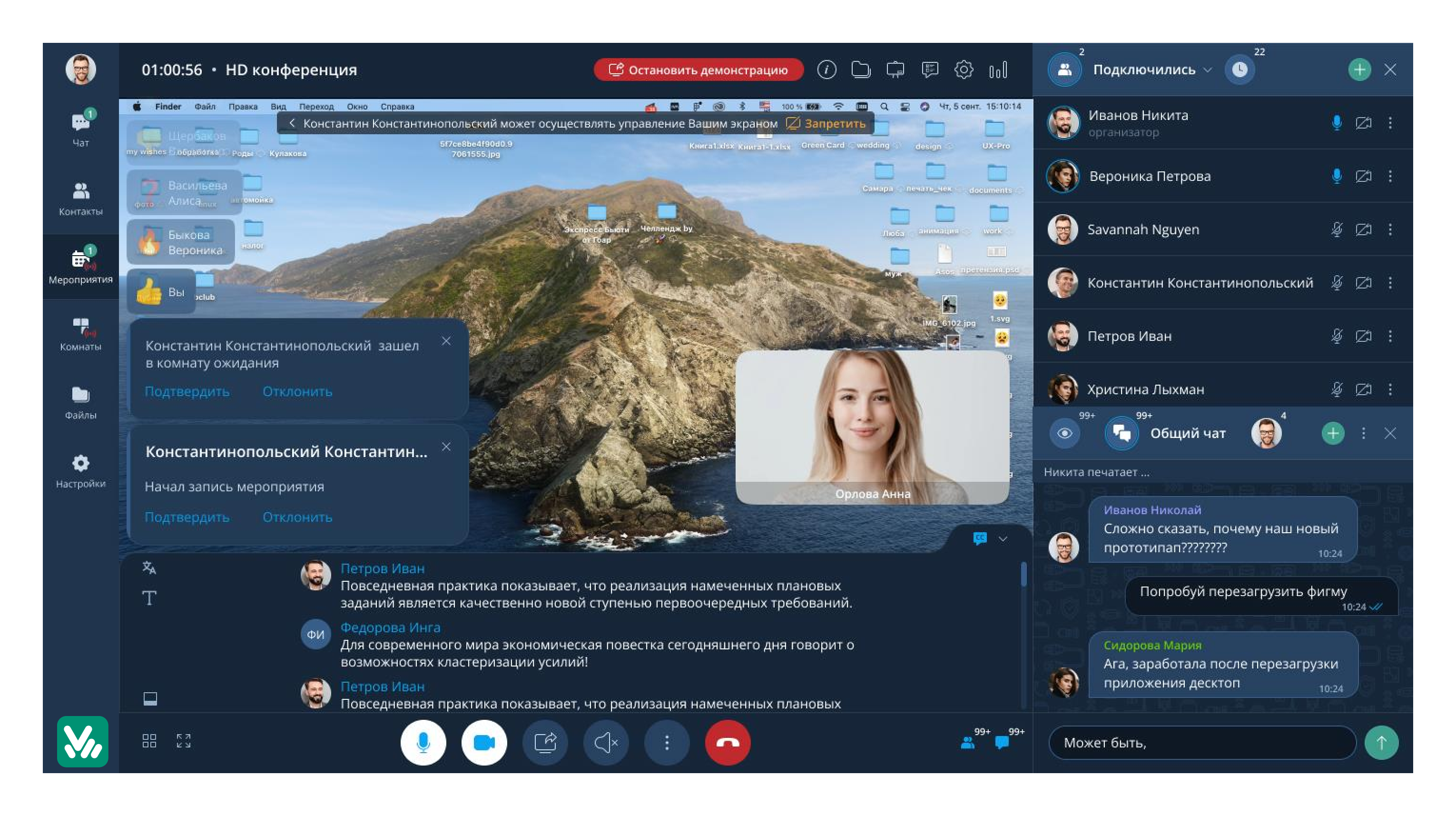Open Комнаты in the left sidebar
The height and width of the screenshot is (816, 1456).
coord(81,334)
